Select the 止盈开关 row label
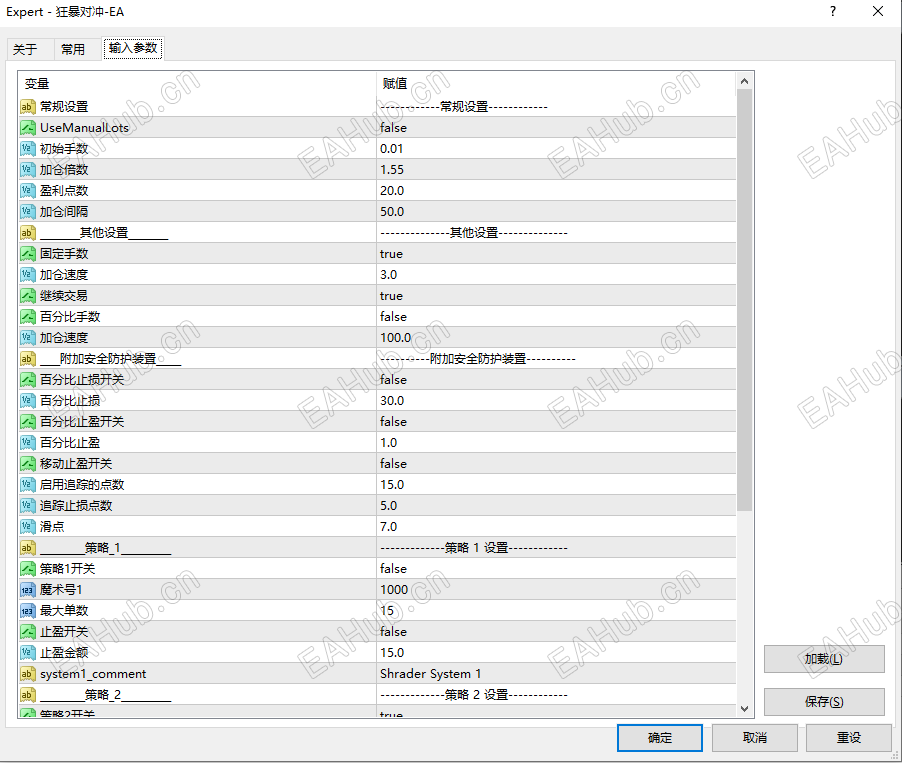 [x=64, y=632]
